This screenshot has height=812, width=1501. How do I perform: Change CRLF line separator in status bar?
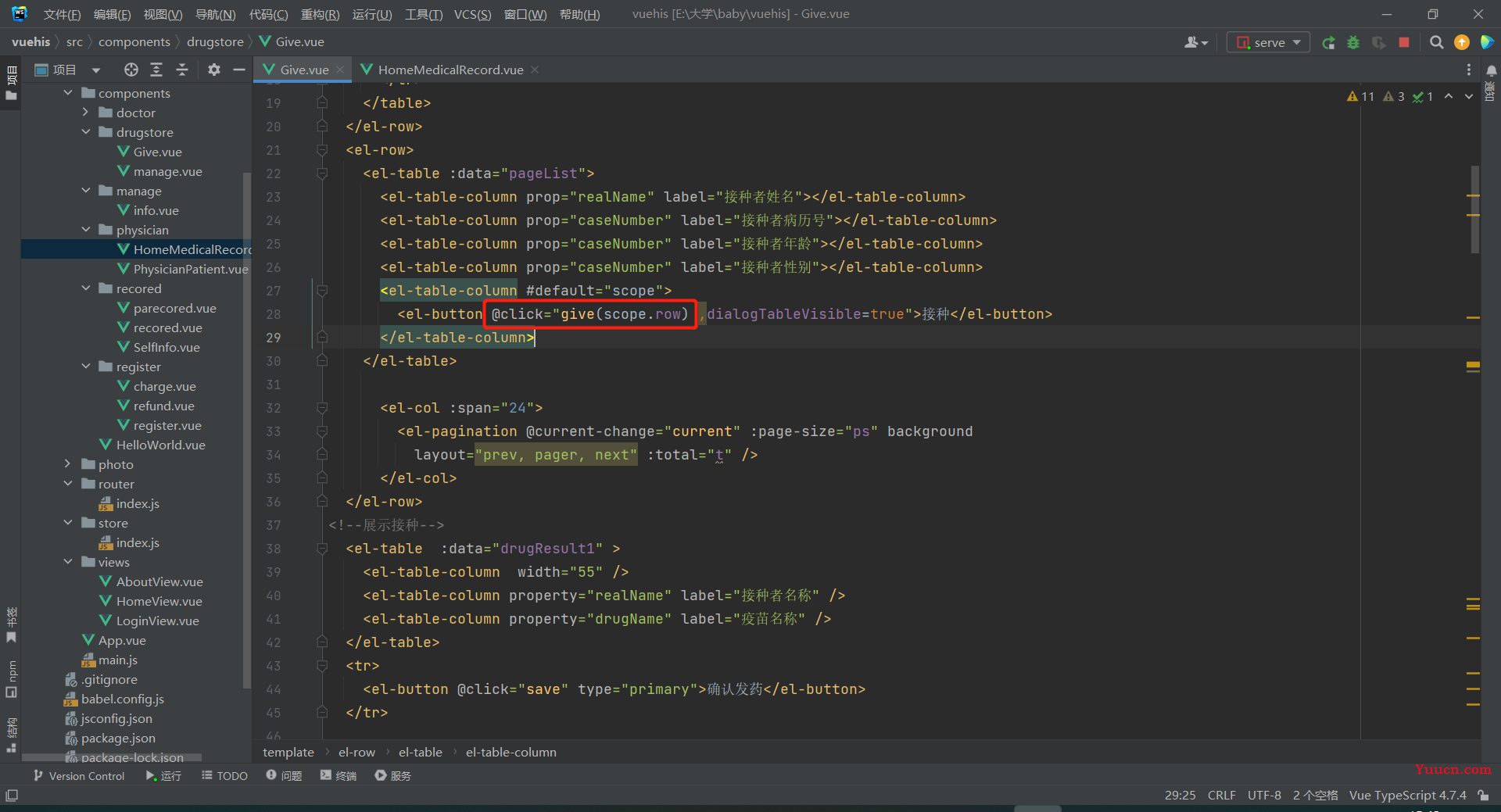[1221, 796]
